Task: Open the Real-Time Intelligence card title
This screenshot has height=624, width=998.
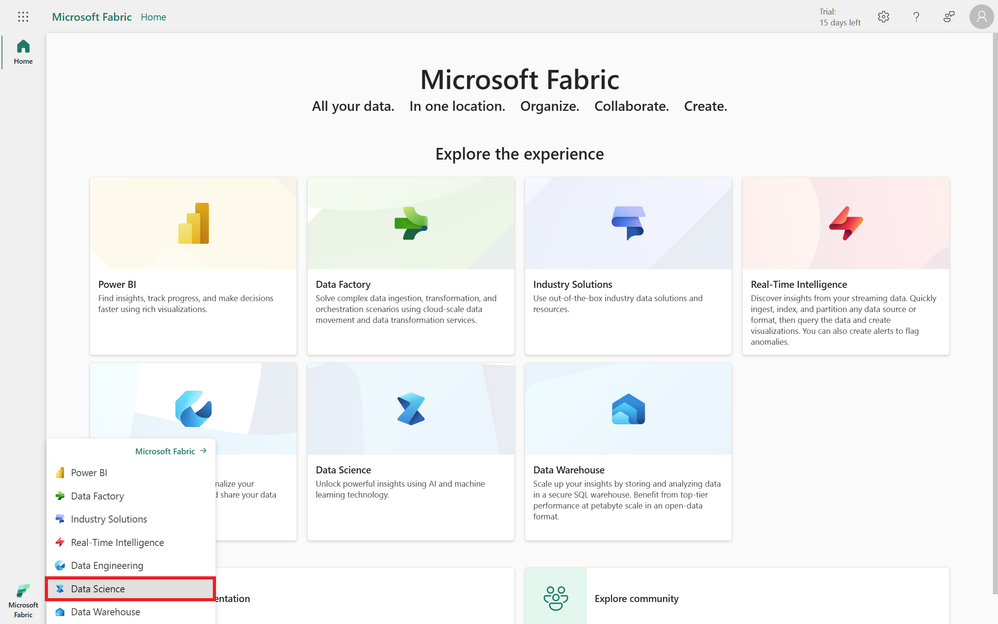Action: pyautogui.click(x=799, y=285)
